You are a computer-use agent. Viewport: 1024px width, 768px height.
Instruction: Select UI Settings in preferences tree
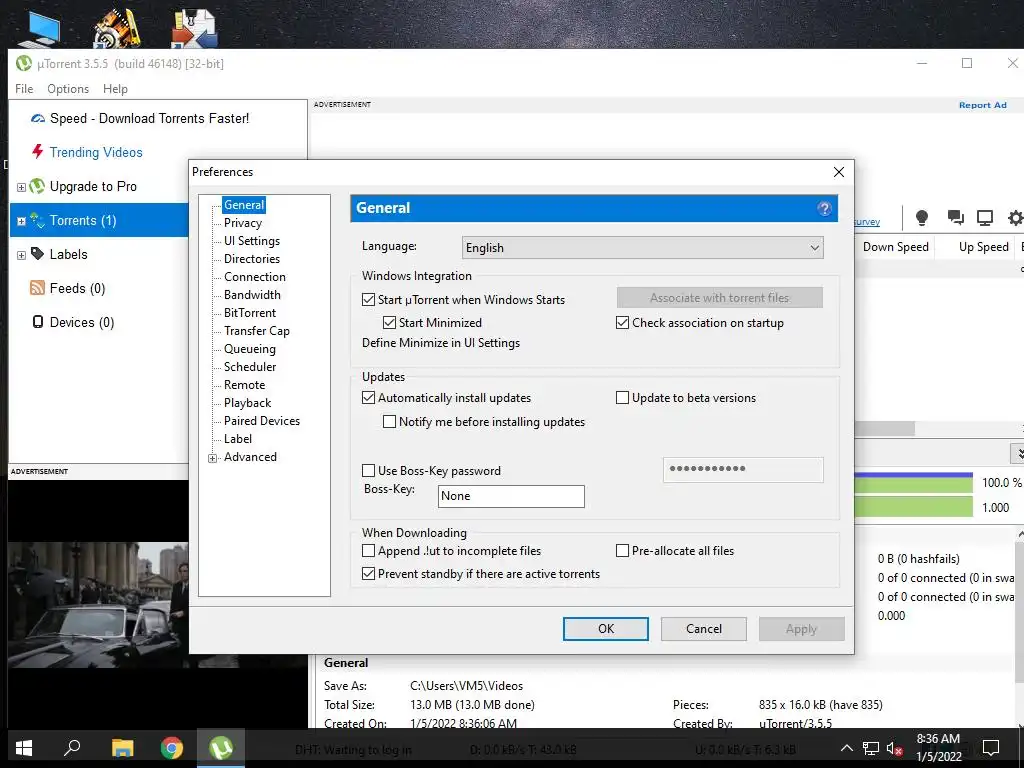(252, 241)
